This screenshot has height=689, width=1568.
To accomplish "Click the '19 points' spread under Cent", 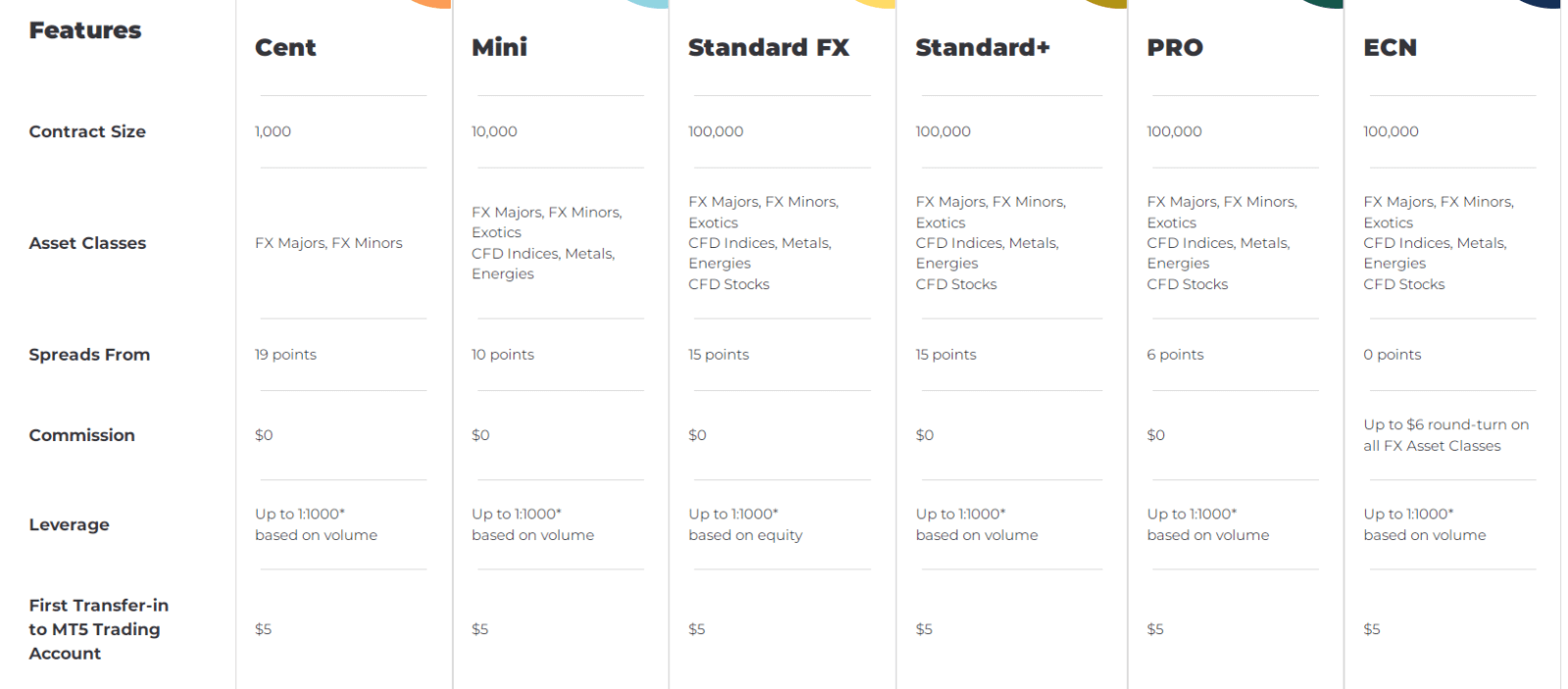I will [x=285, y=355].
